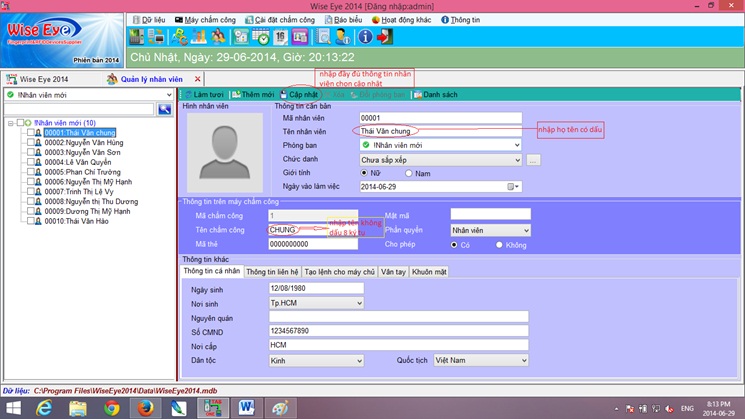Open Microsoft Word from taskbar
Screen dimensions: 745x419
pyautogui.click(x=246, y=408)
